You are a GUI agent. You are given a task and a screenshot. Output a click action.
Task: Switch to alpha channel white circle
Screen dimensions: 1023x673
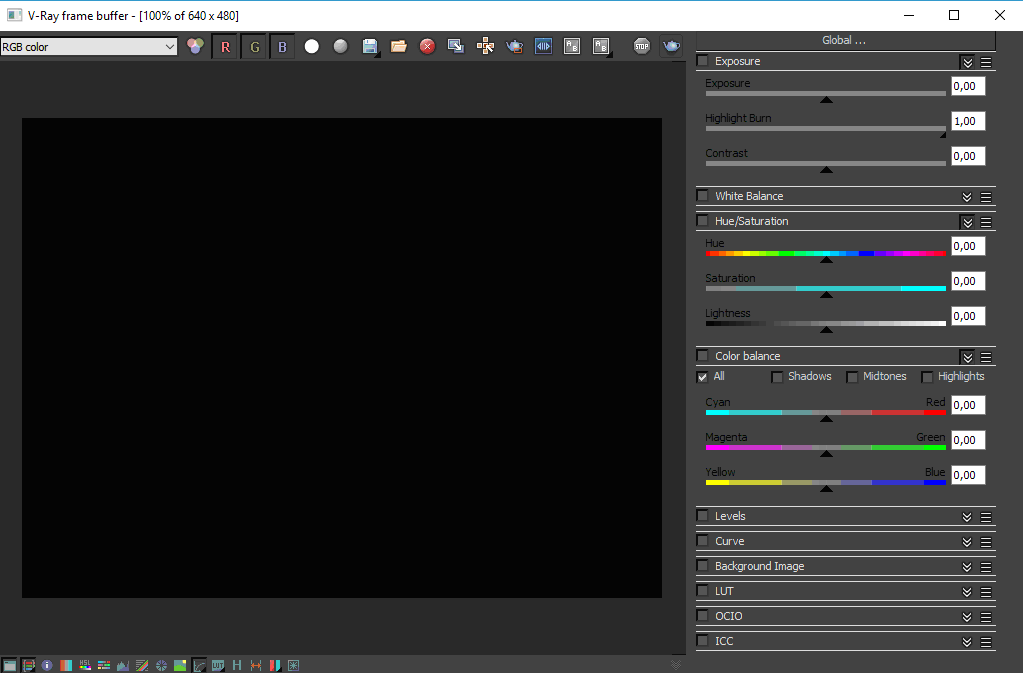(312, 46)
